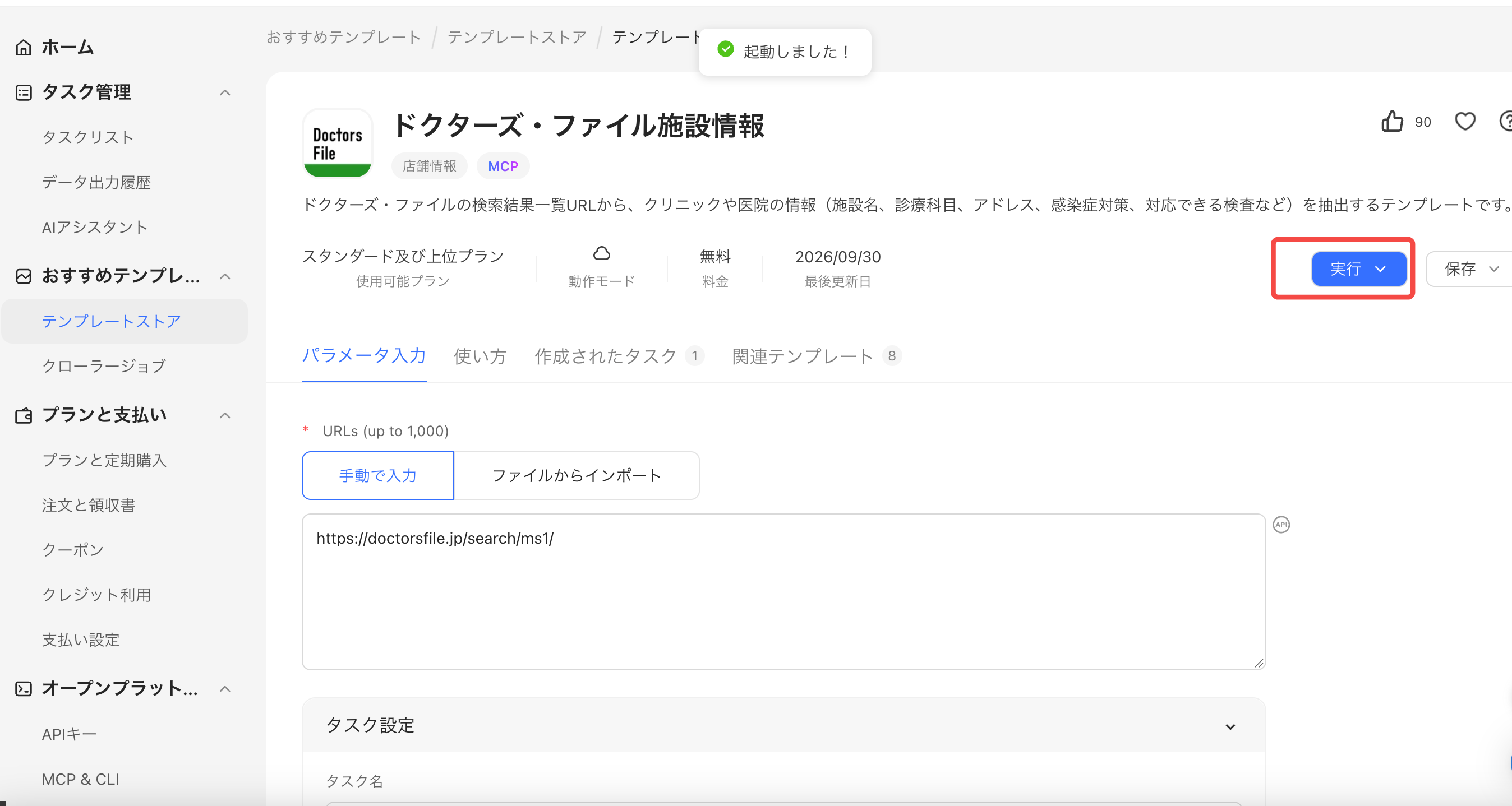The image size is (1512, 806).
Task: Click the プランと支払い wallet icon
Action: [x=24, y=415]
